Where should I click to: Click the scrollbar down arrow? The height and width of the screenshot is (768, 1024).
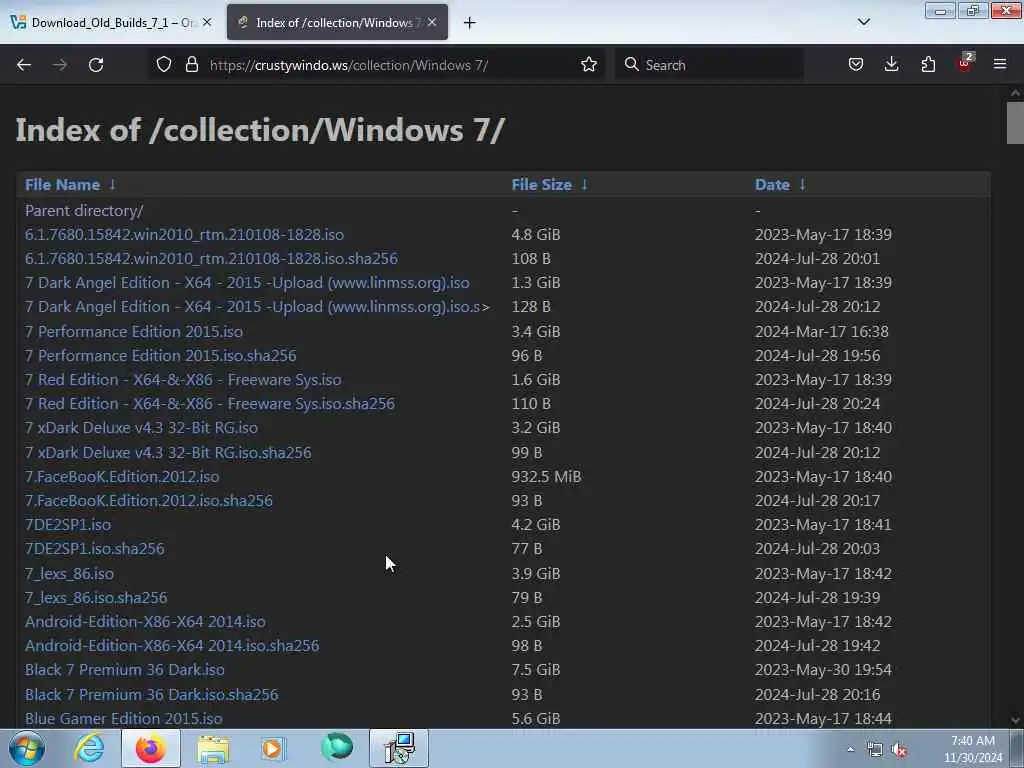coord(1015,720)
